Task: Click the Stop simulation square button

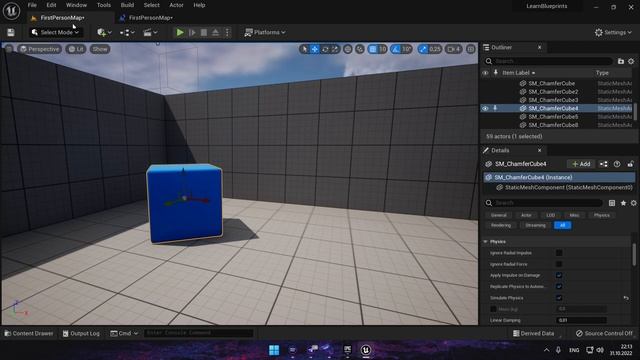Action: (x=204, y=32)
